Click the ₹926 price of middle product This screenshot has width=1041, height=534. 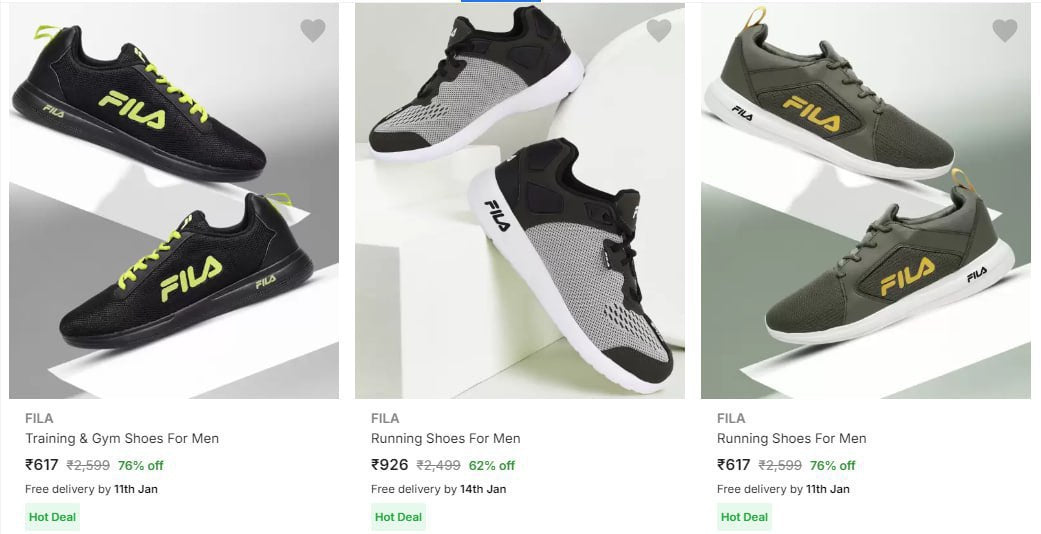pos(389,464)
